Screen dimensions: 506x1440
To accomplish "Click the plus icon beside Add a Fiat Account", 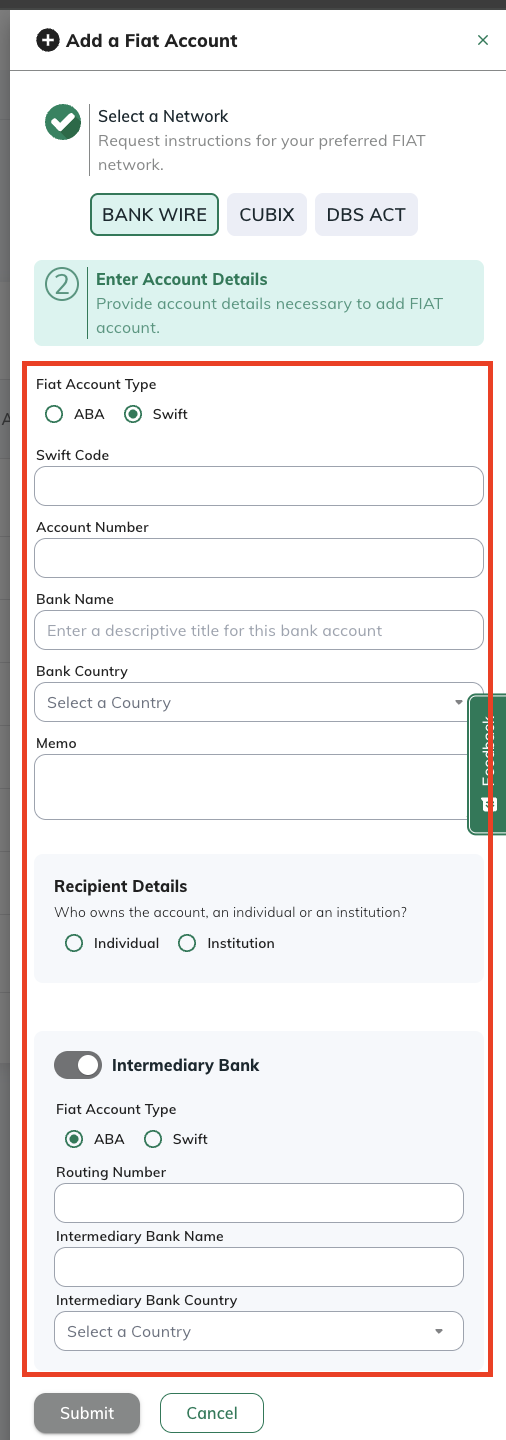I will (47, 41).
